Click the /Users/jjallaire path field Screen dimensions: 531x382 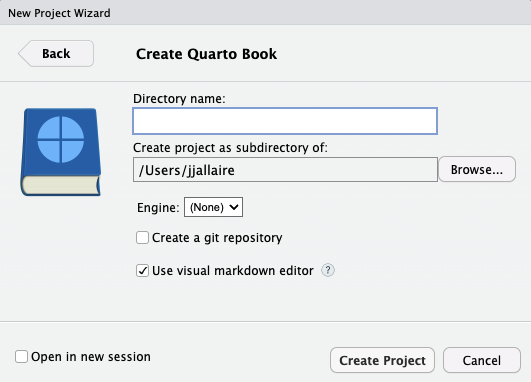285,170
